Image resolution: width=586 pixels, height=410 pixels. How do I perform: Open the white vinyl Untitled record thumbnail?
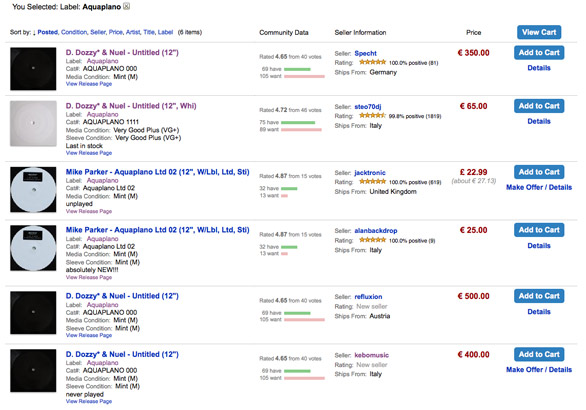click(x=33, y=123)
